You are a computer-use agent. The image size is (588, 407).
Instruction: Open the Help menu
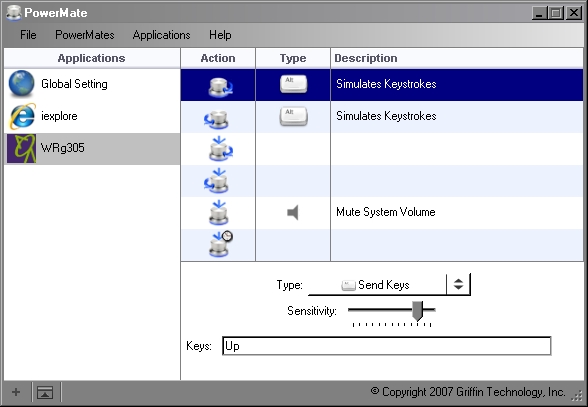point(220,35)
